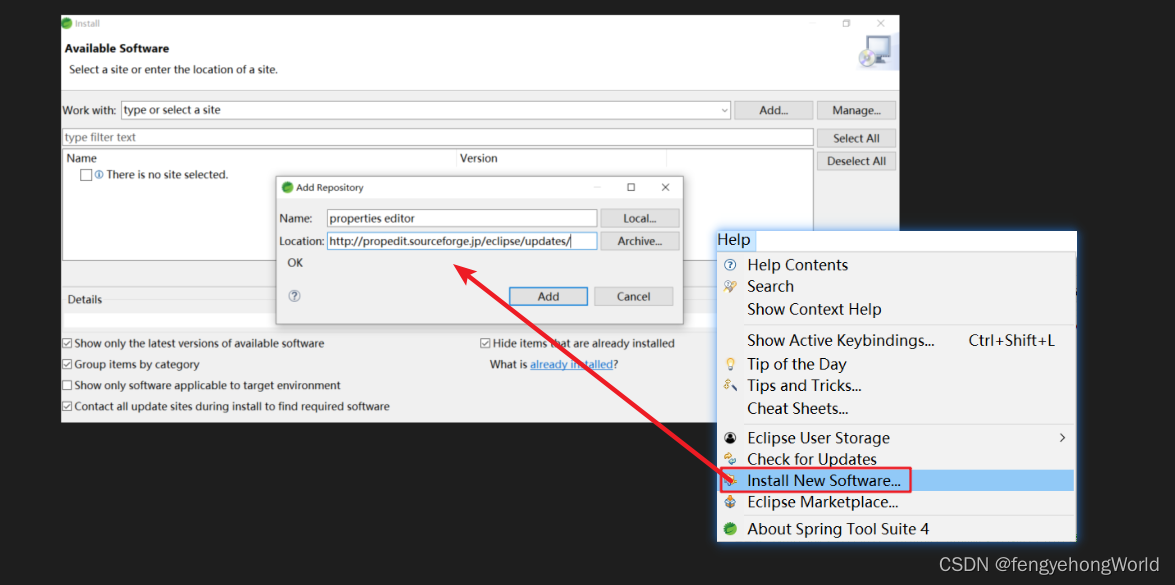Image resolution: width=1175 pixels, height=585 pixels.
Task: Toggle Contact all update sites checkbox
Action: point(67,406)
